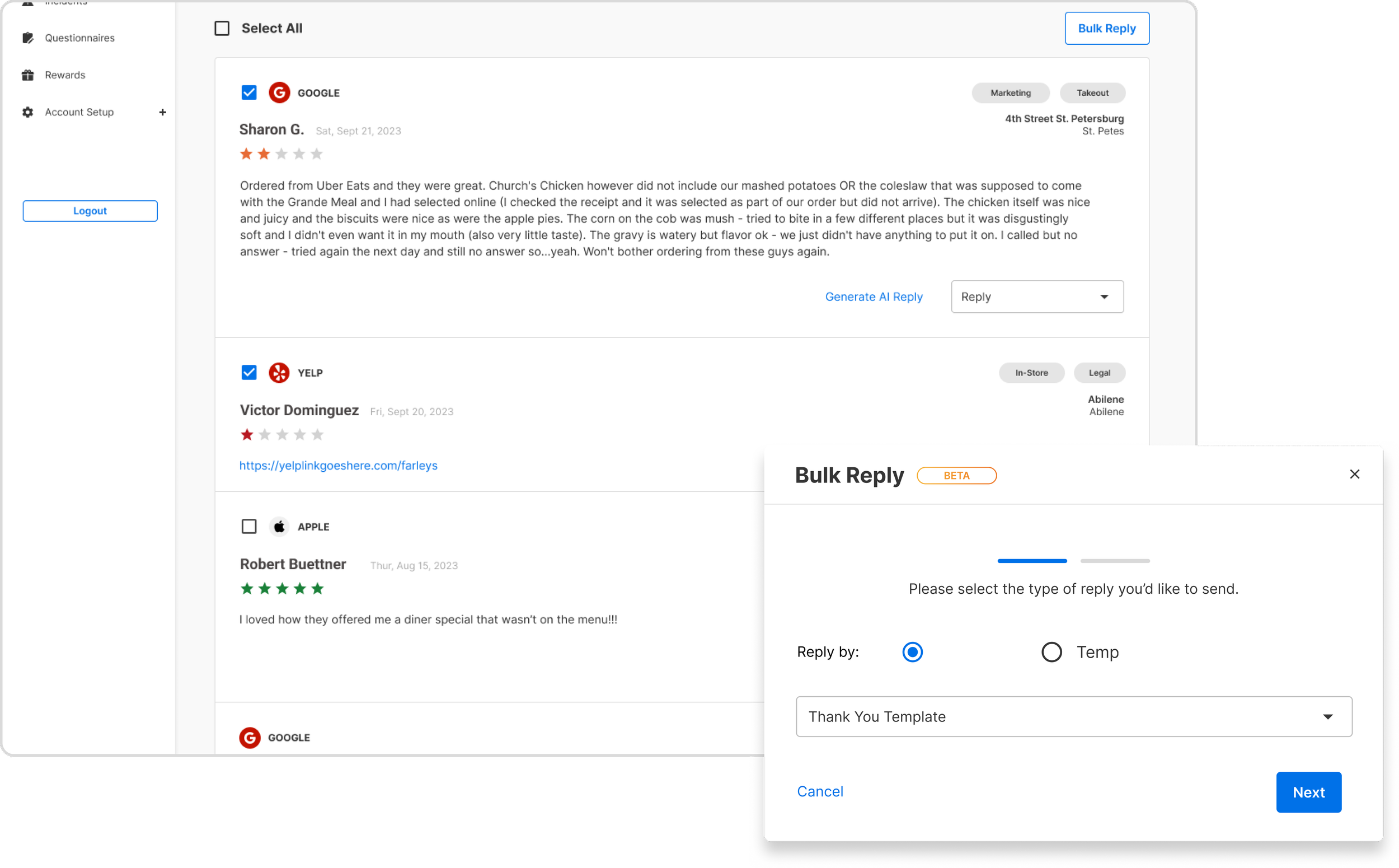The width and height of the screenshot is (1399, 868).
Task: Click Sharon G.'s star rating
Action: click(x=281, y=154)
